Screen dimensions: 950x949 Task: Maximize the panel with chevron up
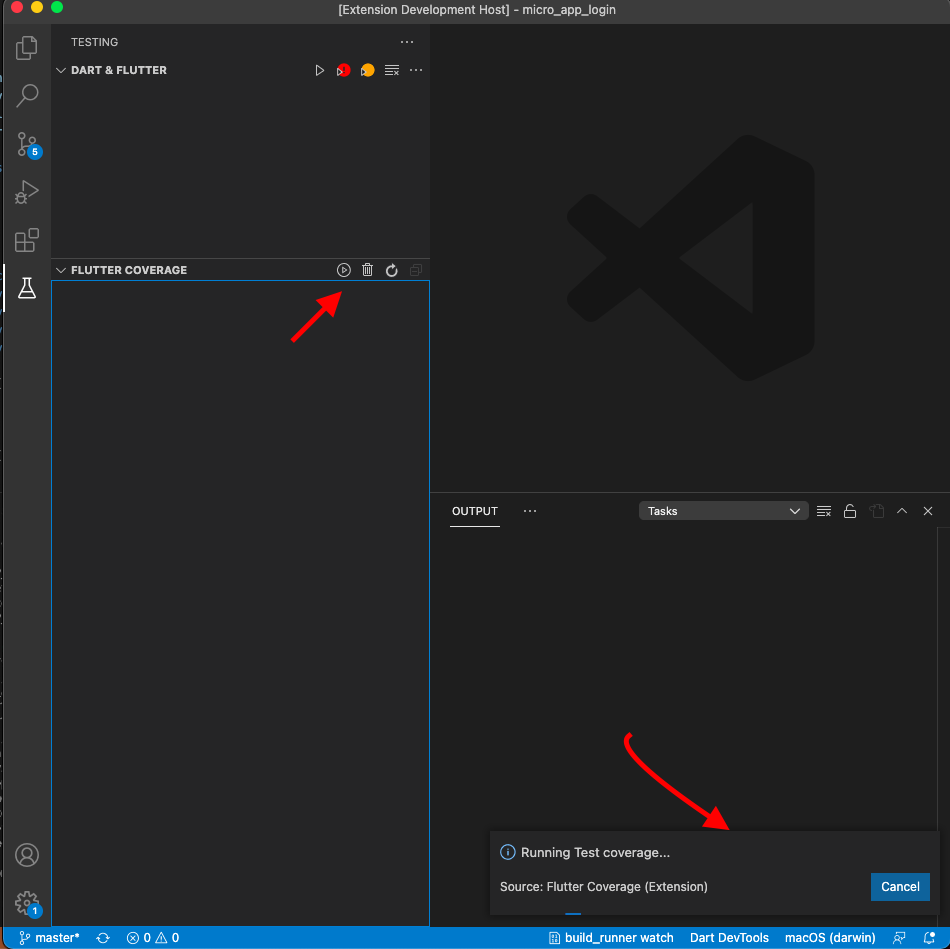click(x=902, y=511)
